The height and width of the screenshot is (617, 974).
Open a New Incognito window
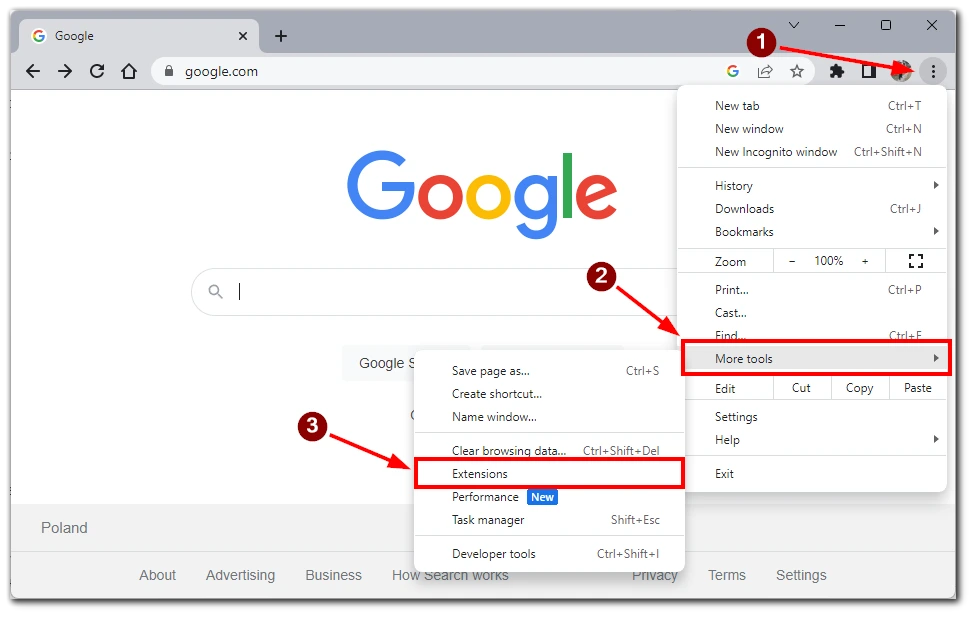(812, 152)
